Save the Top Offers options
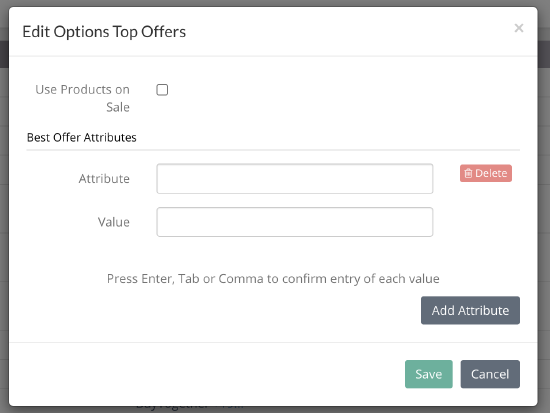 429,374
